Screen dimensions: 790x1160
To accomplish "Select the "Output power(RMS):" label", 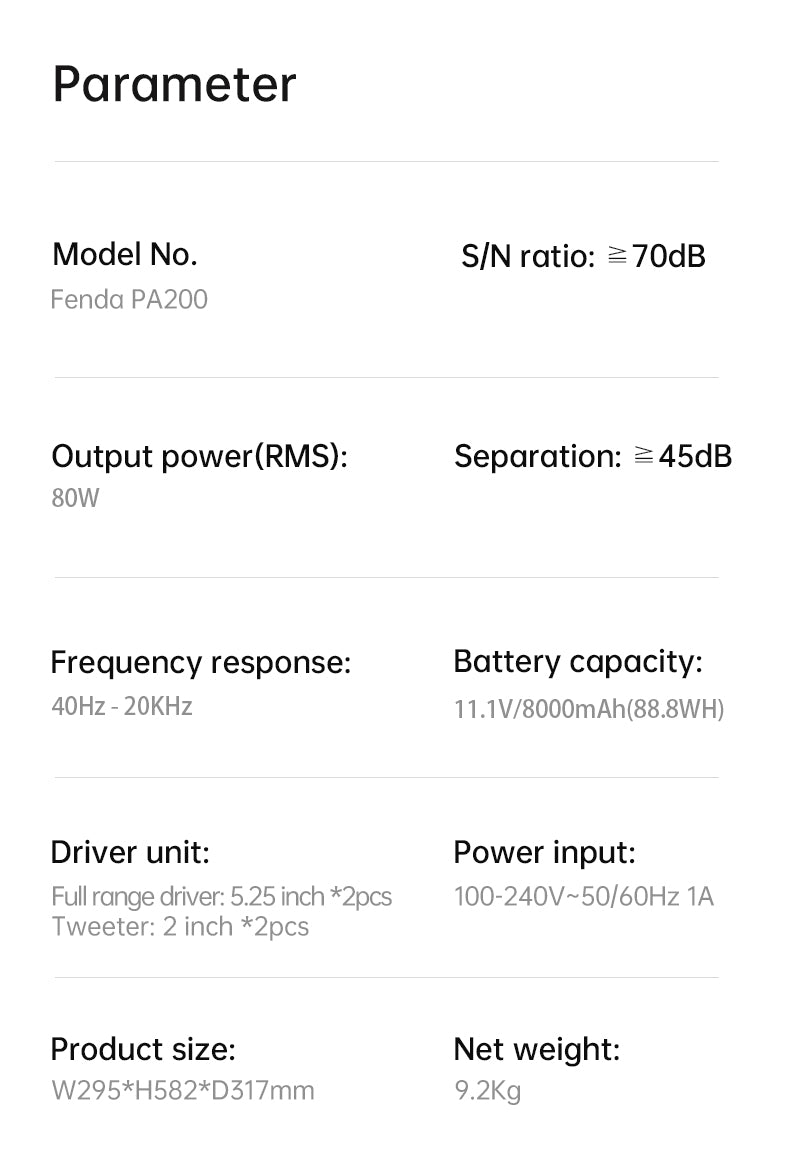I will tap(199, 456).
